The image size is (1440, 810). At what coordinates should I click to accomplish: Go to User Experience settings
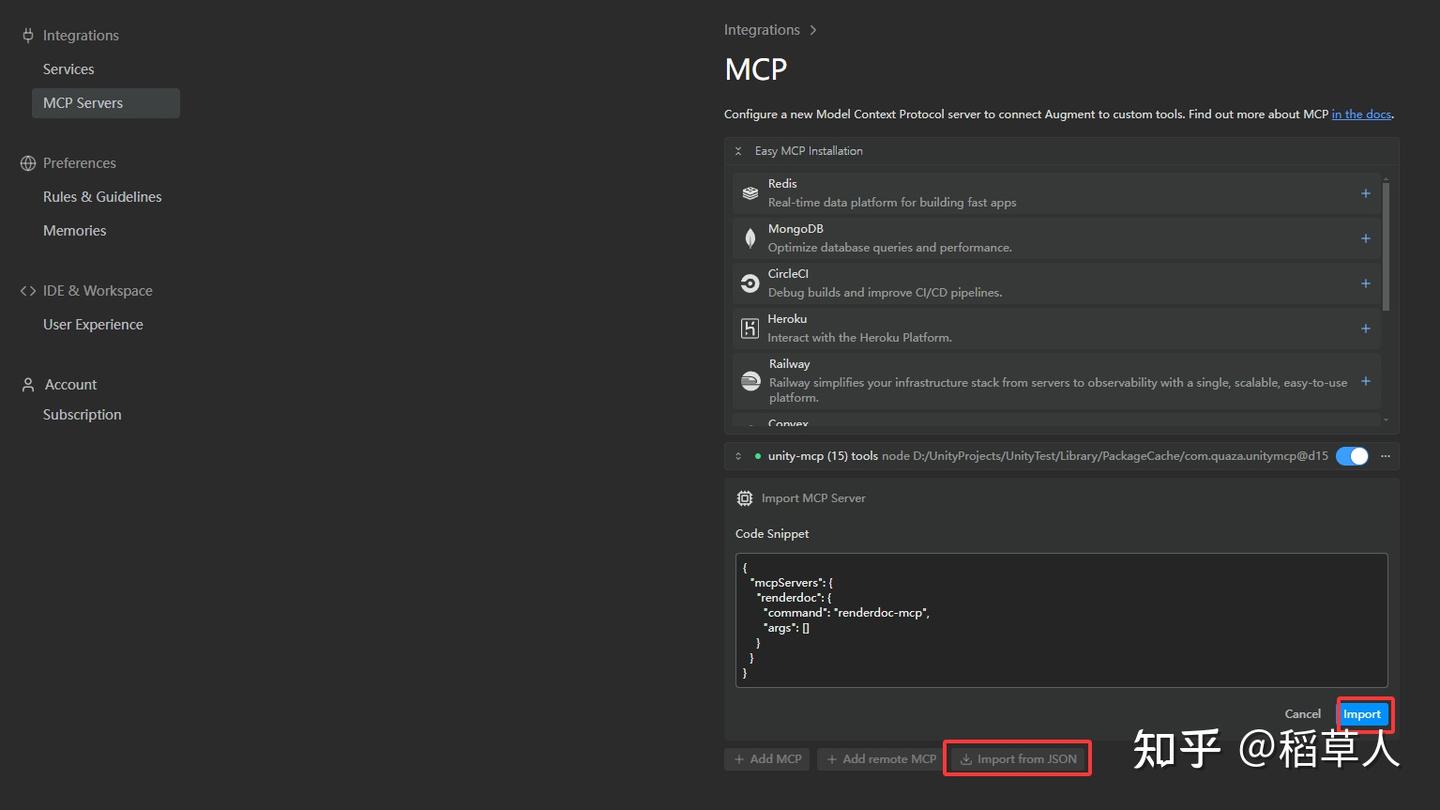point(93,325)
